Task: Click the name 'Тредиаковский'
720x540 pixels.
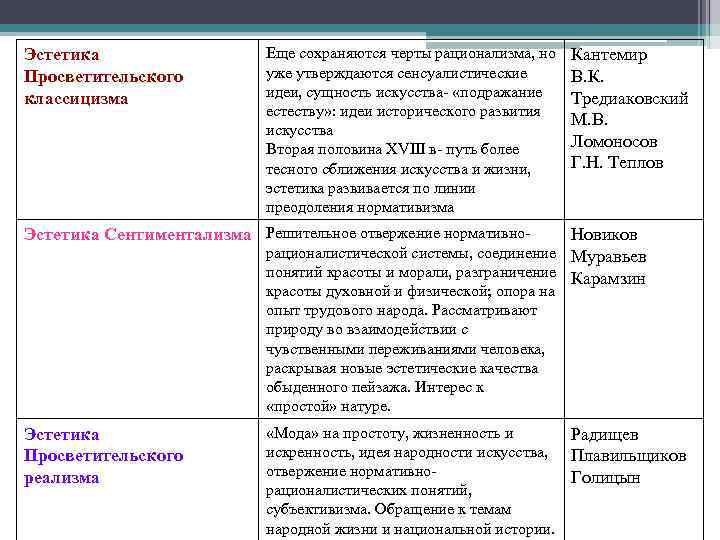Action: coord(630,98)
